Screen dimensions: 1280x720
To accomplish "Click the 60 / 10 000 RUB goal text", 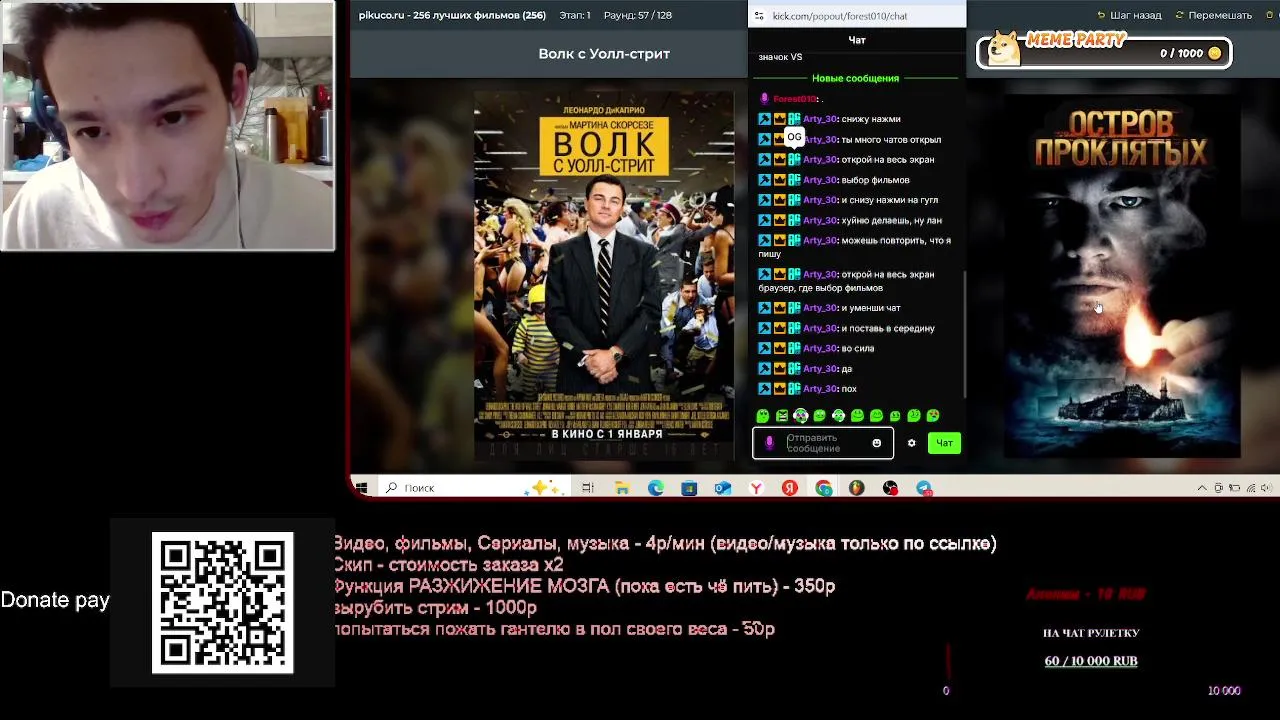I will tap(1091, 661).
